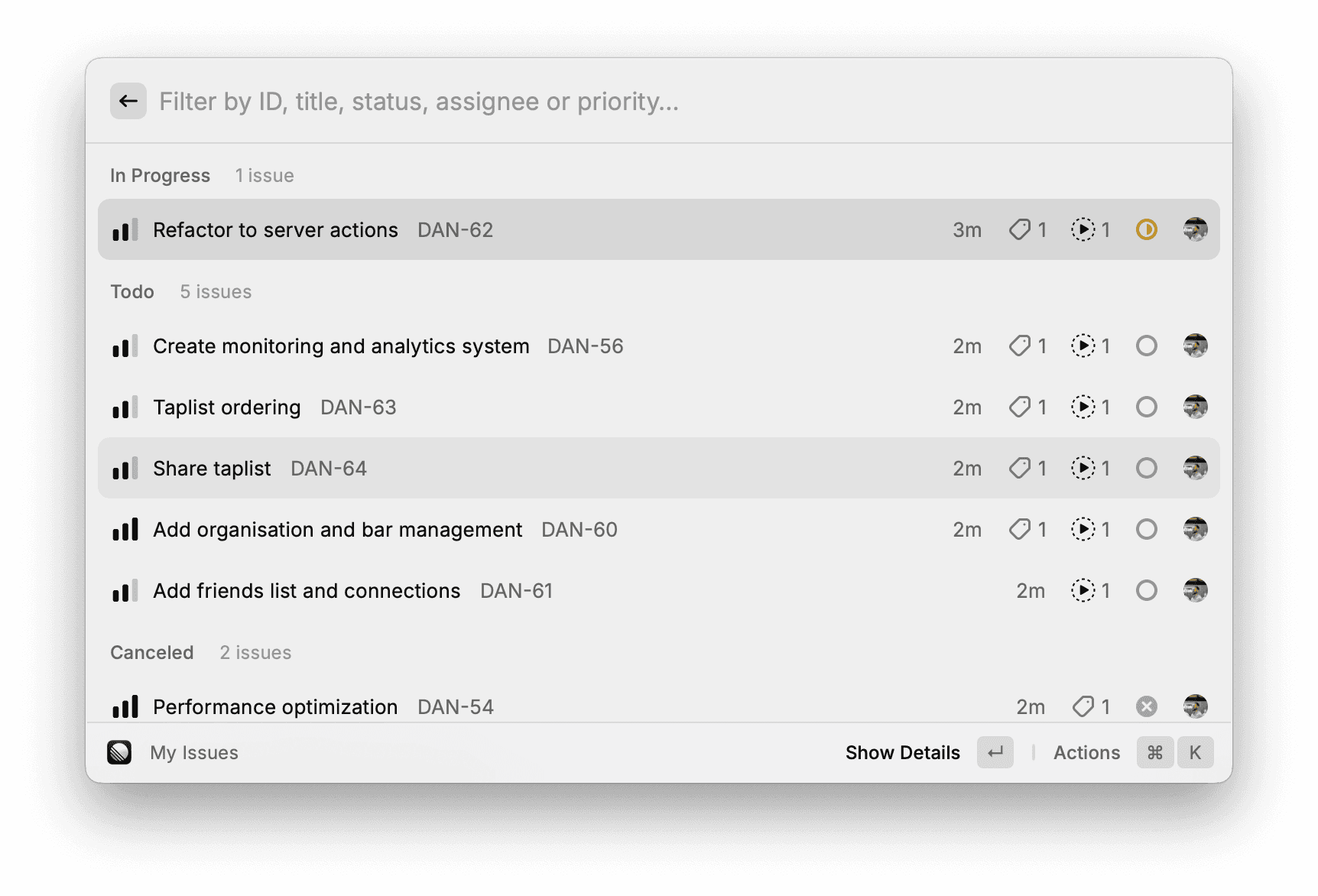The height and width of the screenshot is (896, 1318).
Task: Select the My Issues item at the bottom
Action: pyautogui.click(x=193, y=752)
